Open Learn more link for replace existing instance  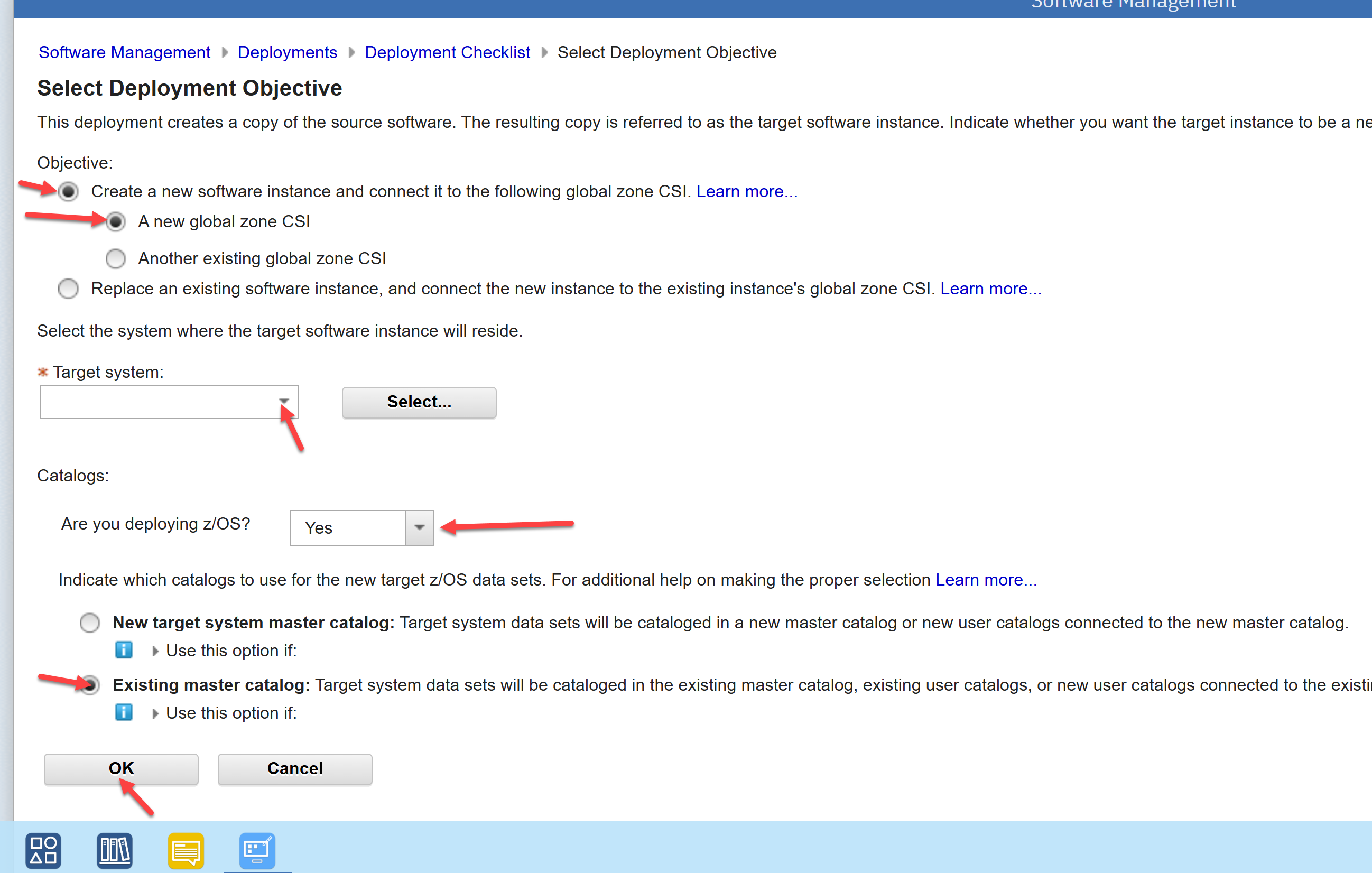pos(991,289)
